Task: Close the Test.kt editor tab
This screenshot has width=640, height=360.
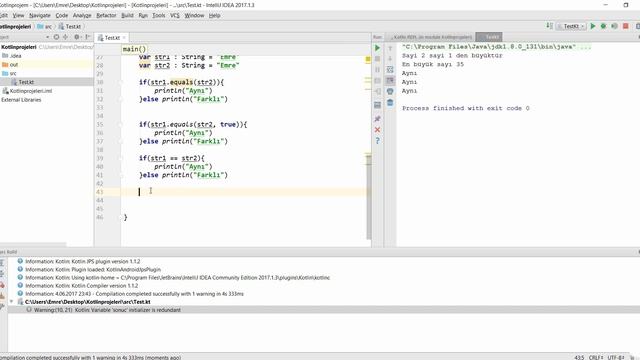Action: 124,38
